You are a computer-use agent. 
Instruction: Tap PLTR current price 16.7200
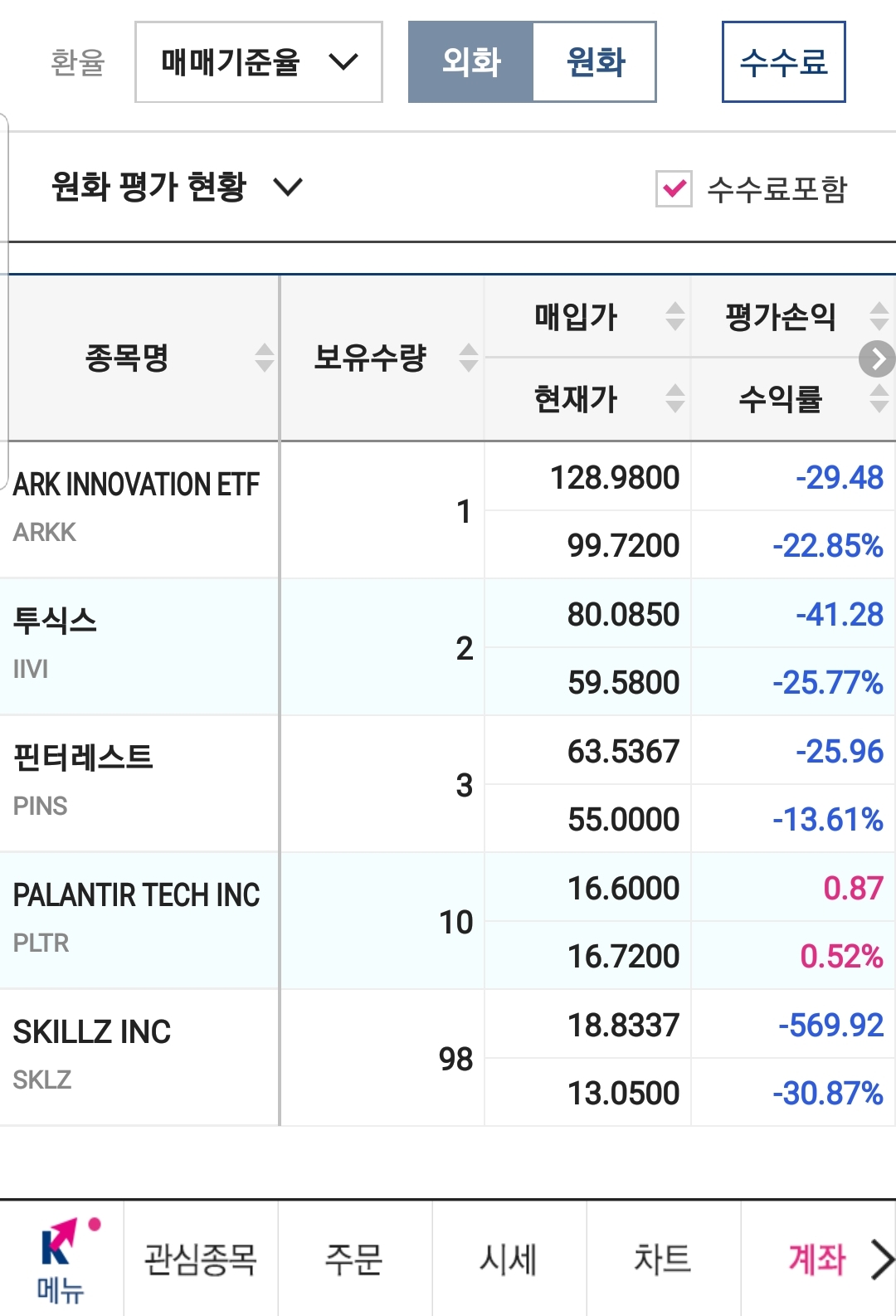click(x=623, y=957)
